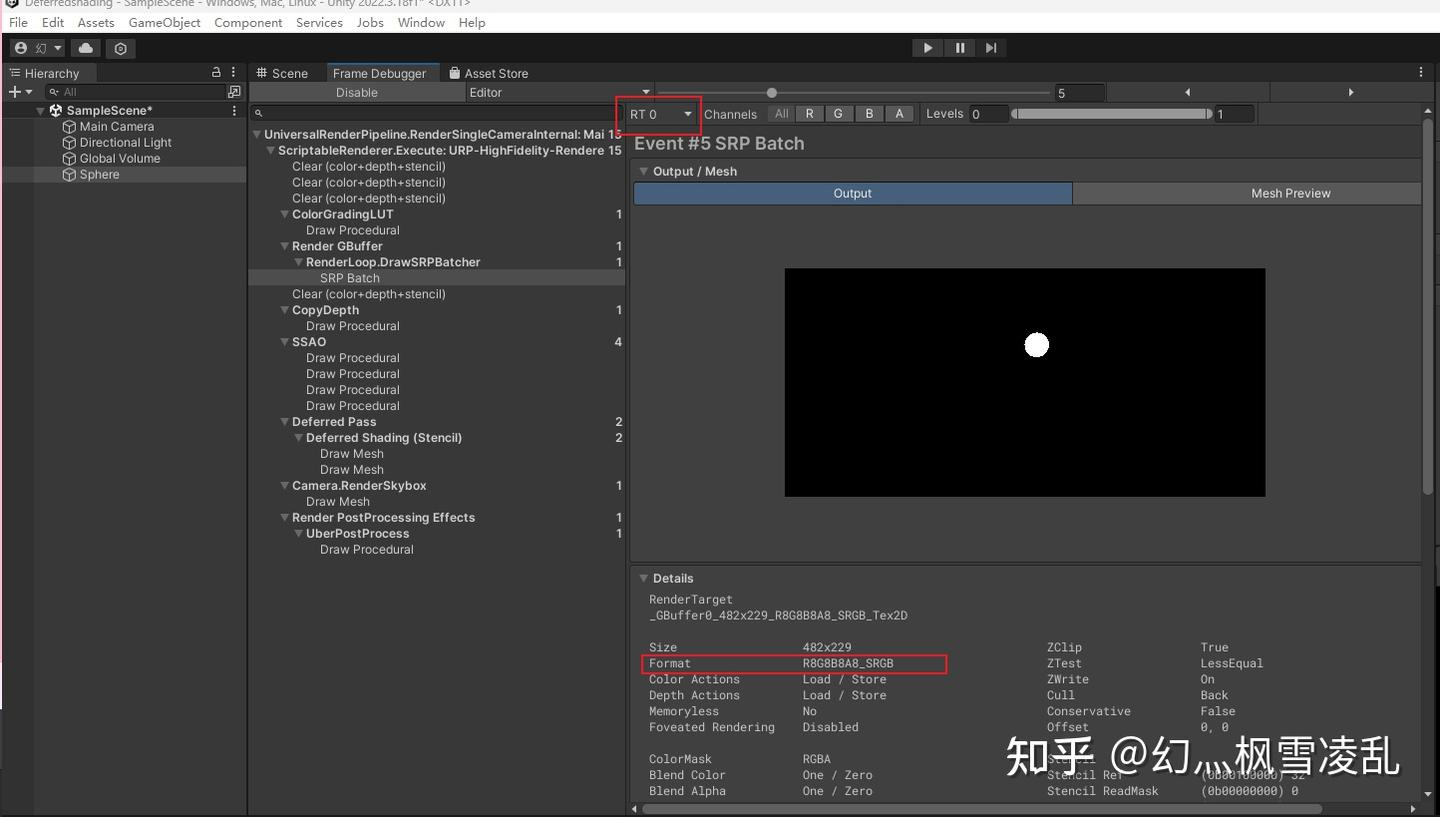Image resolution: width=1440 pixels, height=817 pixels.
Task: Click the hexagon version control icon
Action: 121,48
